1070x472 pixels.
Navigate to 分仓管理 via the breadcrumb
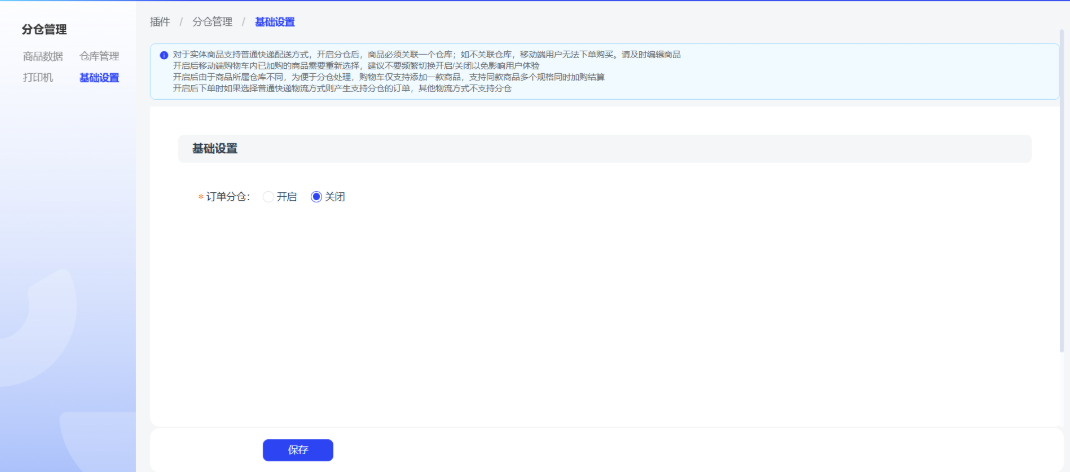coord(212,21)
